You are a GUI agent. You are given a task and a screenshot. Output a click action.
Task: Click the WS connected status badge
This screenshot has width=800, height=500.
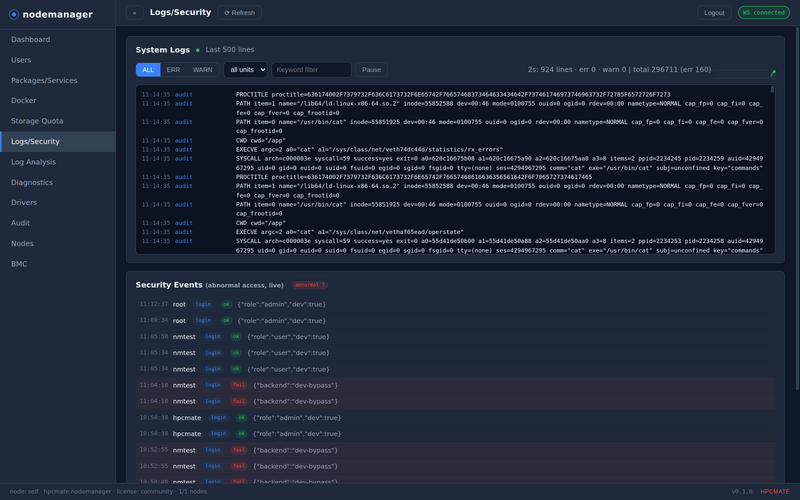click(x=763, y=13)
